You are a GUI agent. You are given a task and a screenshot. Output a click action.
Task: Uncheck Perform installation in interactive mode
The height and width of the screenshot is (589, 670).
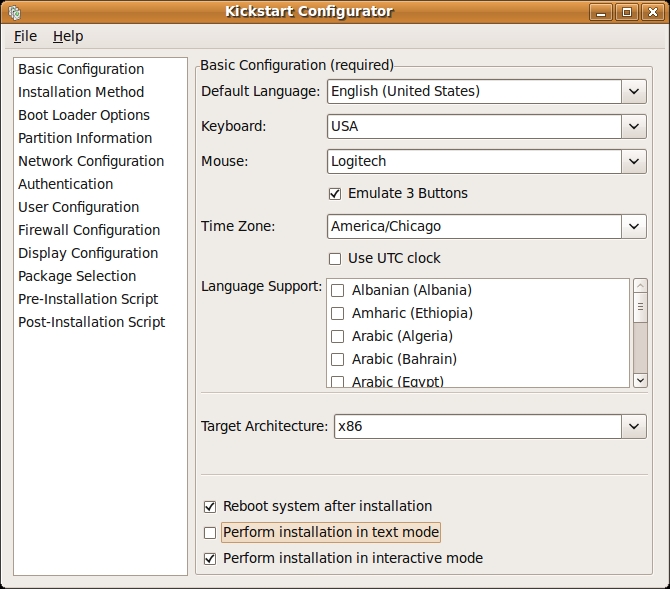pos(210,558)
